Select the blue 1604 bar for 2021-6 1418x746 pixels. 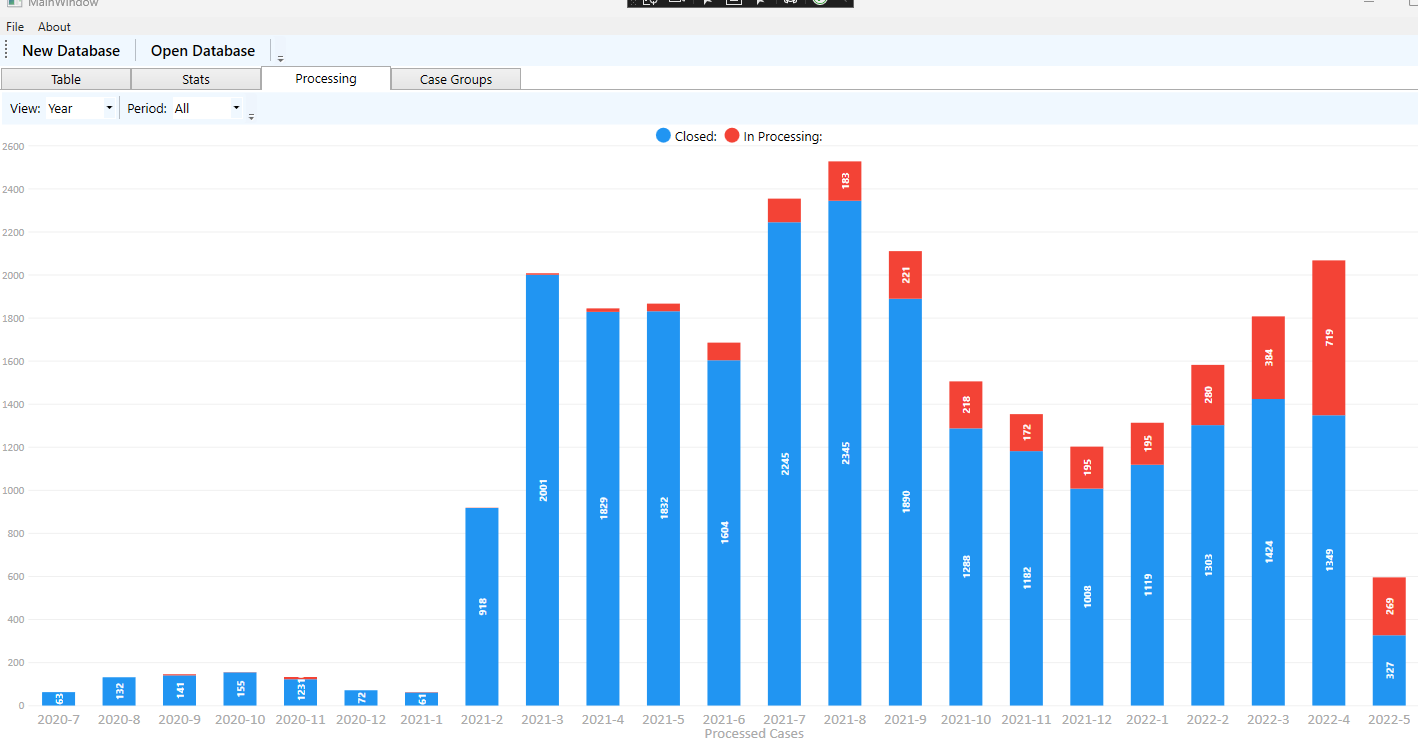coord(724,533)
